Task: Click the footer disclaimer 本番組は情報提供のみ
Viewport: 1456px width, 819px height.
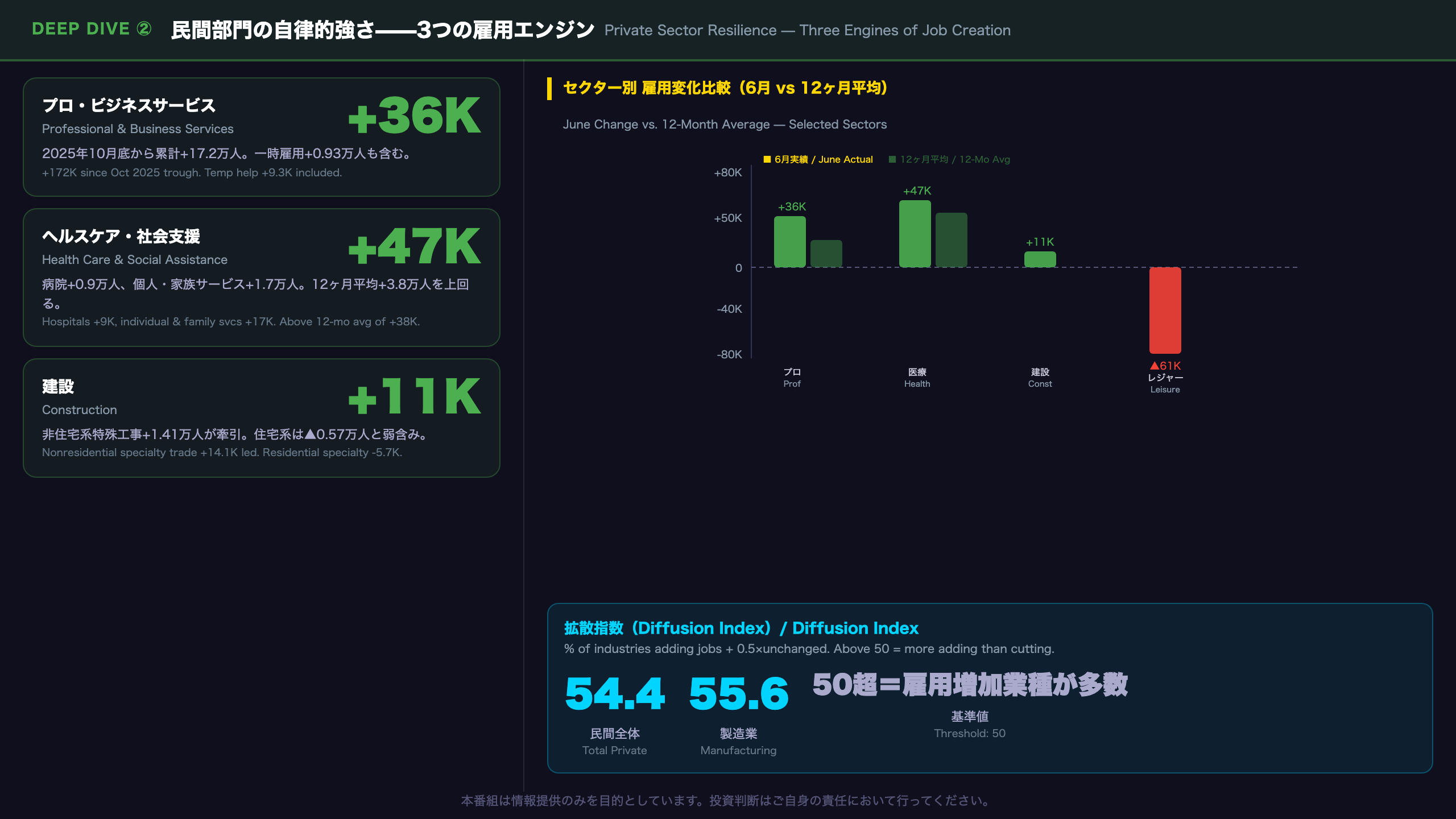Action: click(726, 801)
